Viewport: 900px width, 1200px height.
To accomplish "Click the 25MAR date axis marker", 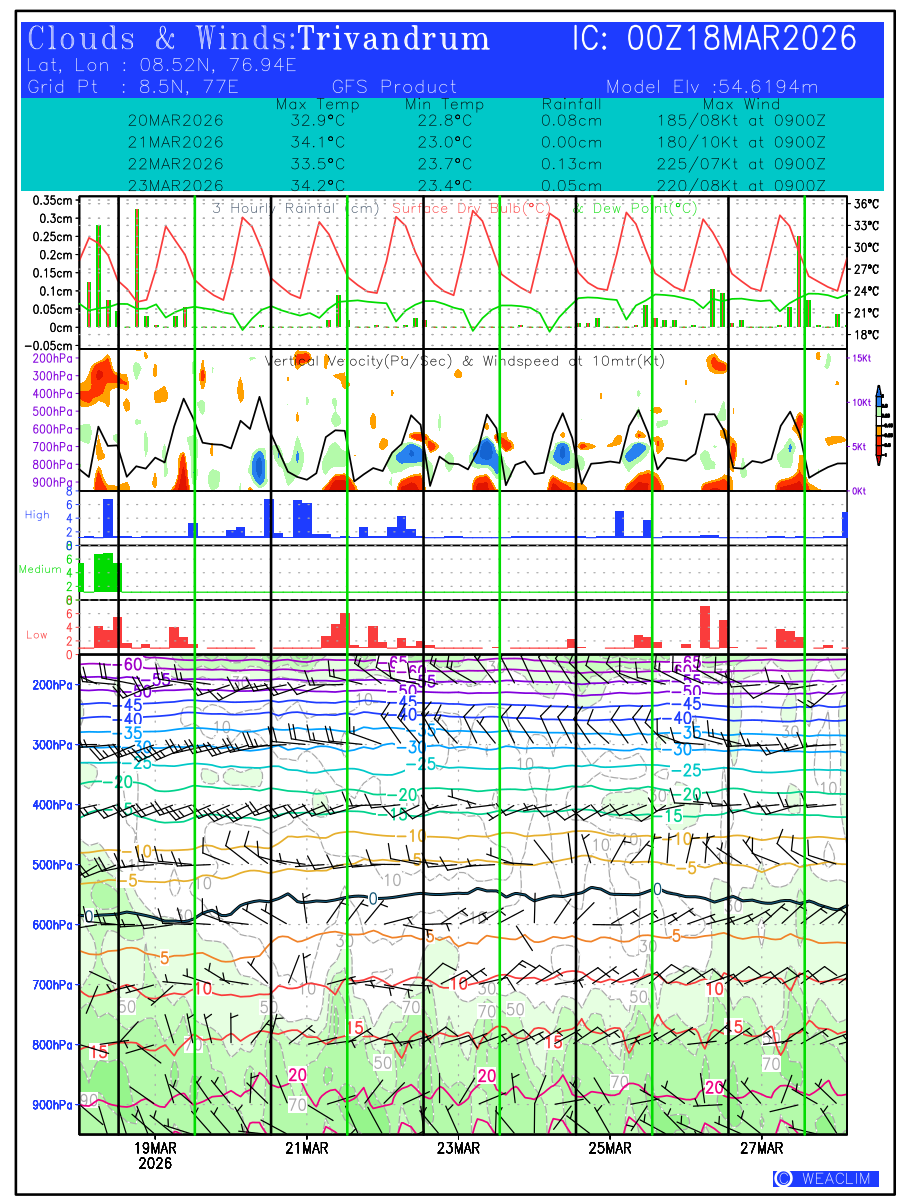I will 609,1148.
